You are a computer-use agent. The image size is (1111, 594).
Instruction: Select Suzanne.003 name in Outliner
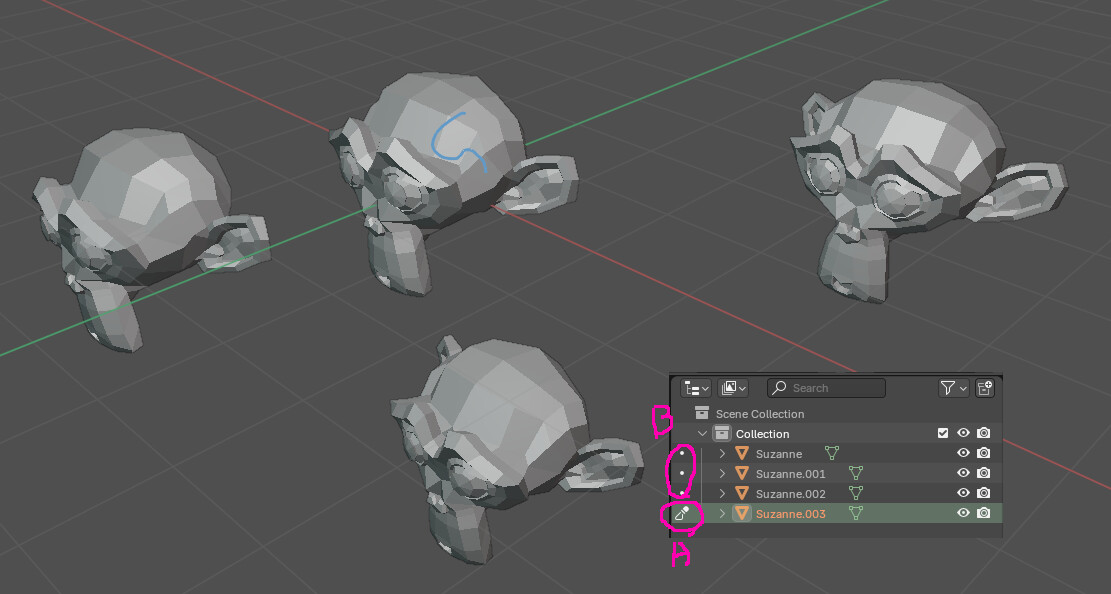pos(790,513)
